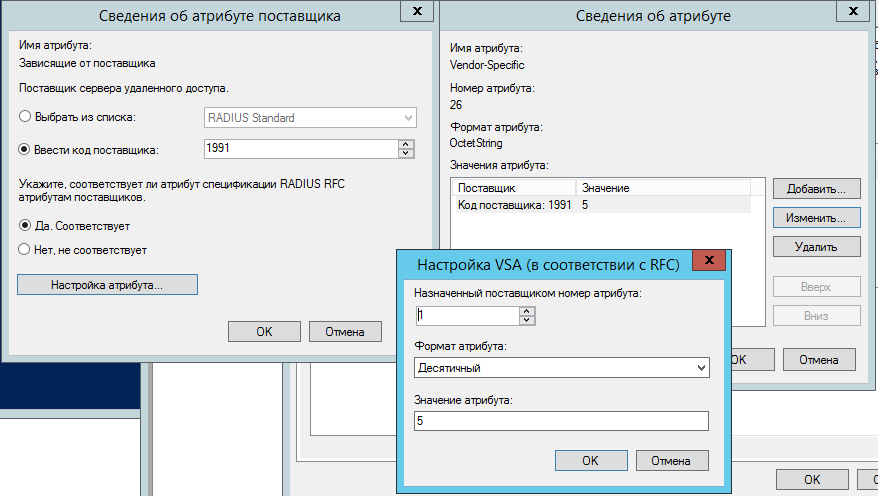Expand the 'Формат атрибута' Десятичный dropdown
The height and width of the screenshot is (496, 878).
(x=561, y=368)
